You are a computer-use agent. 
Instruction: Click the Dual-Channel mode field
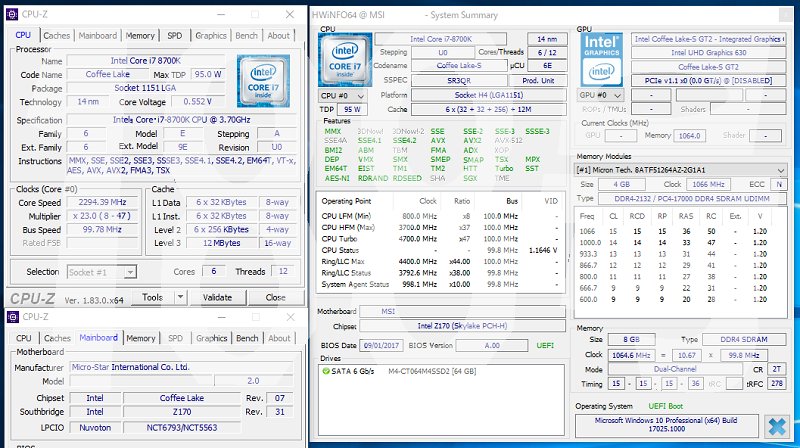click(x=675, y=369)
